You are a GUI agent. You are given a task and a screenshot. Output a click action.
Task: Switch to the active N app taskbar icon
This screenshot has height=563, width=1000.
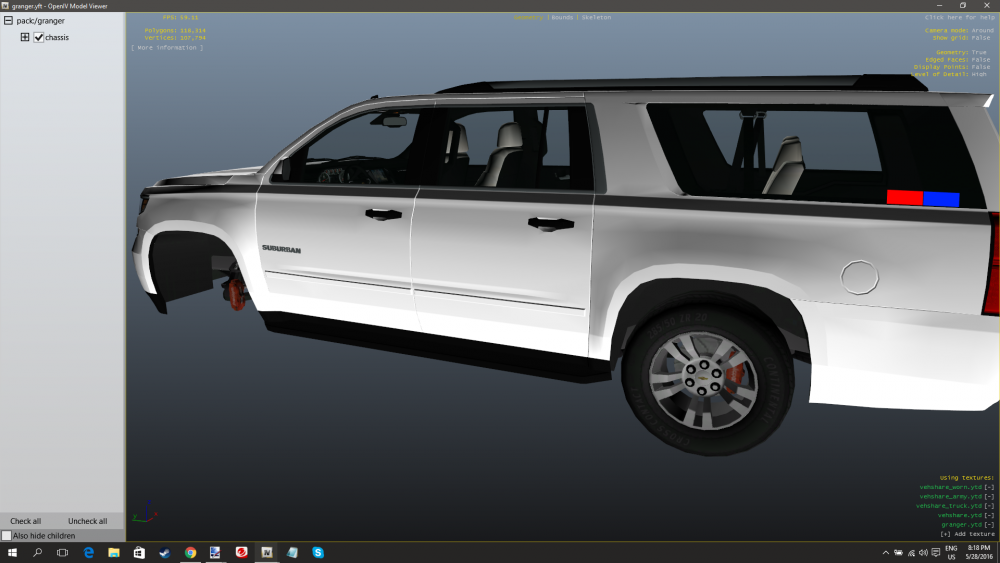click(x=267, y=553)
